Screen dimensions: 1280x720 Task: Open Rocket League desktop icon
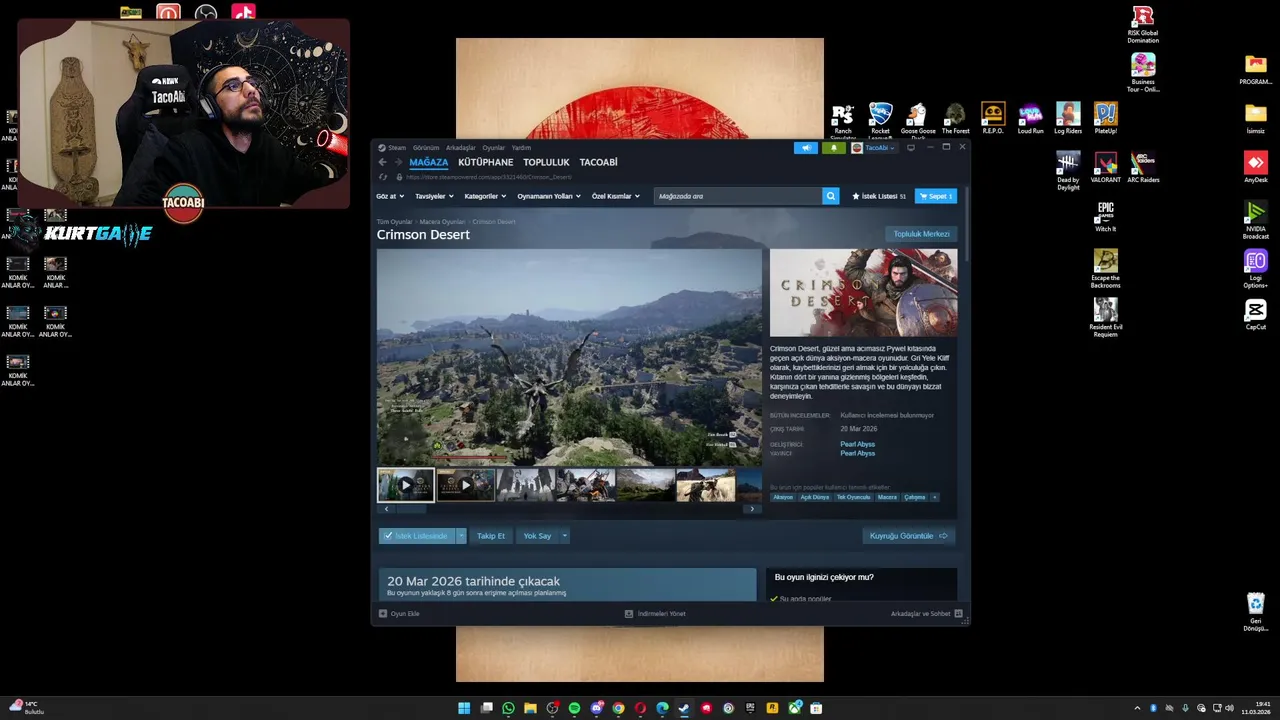880,120
